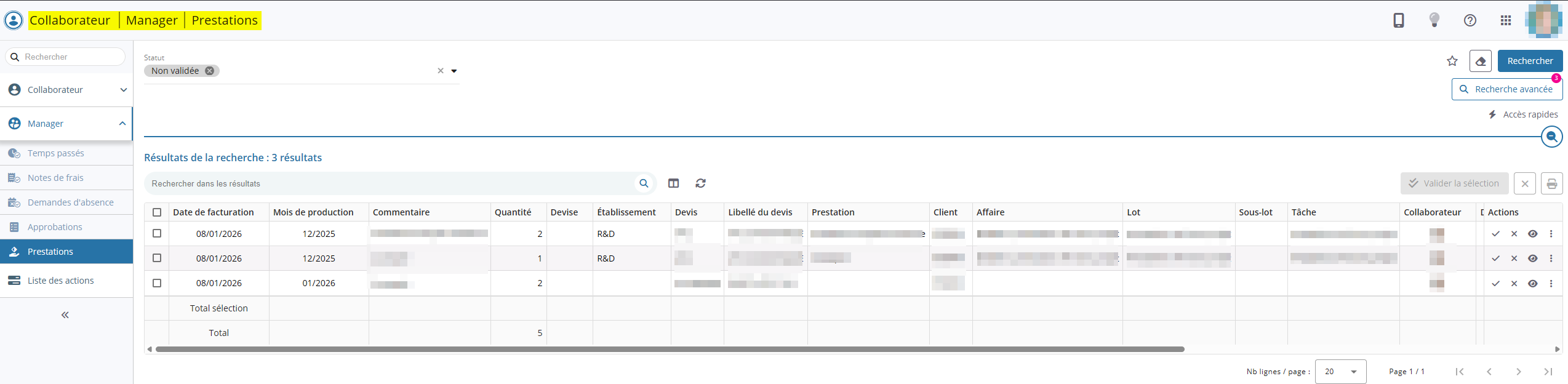
Task: Open the apps grid menu icon
Action: point(1505,20)
